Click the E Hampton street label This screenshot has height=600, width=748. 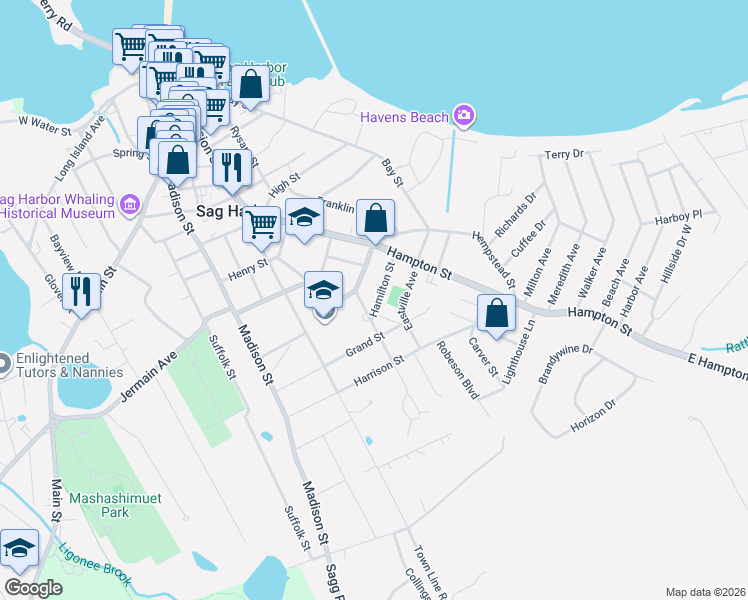pyautogui.click(x=717, y=366)
